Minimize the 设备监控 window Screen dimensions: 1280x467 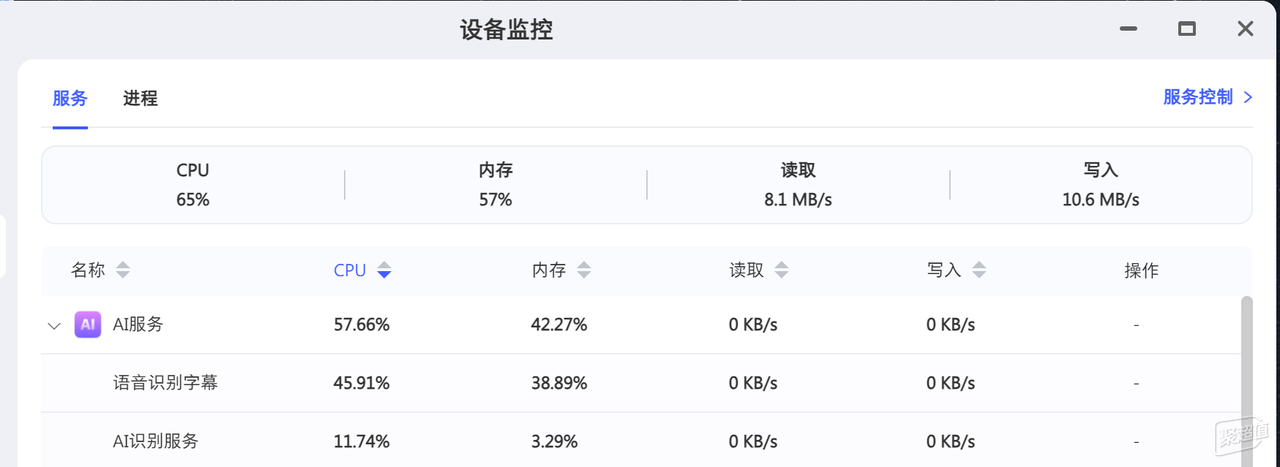tap(1129, 29)
